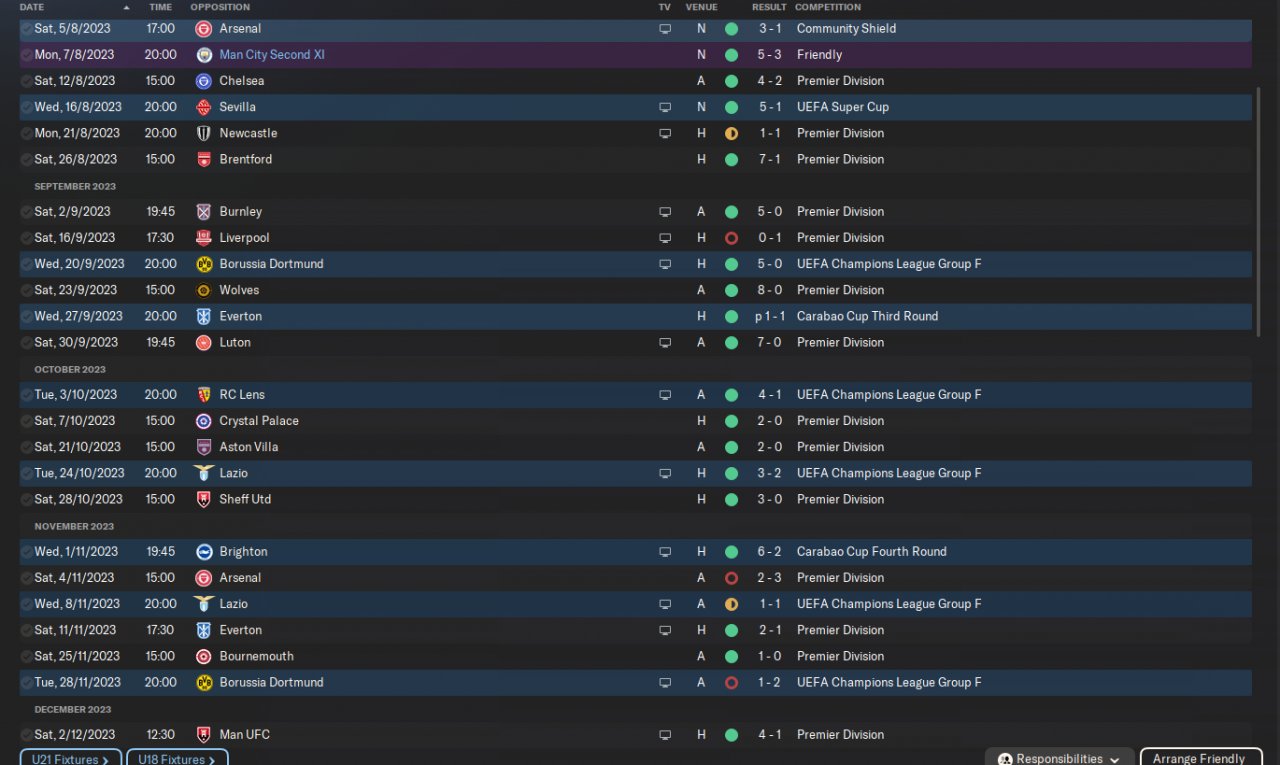Image resolution: width=1280 pixels, height=765 pixels.
Task: Click the red loss circle for Arsenal 2-3
Action: point(731,578)
